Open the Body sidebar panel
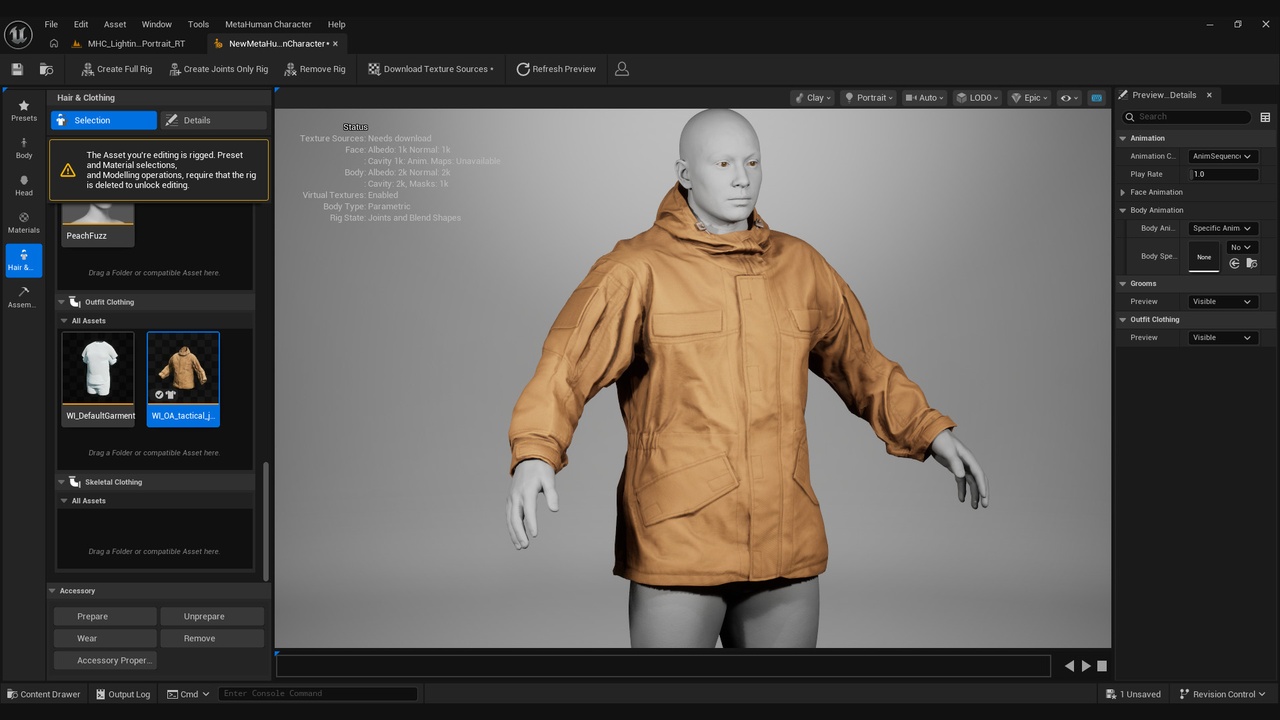1280x720 pixels. (24, 148)
